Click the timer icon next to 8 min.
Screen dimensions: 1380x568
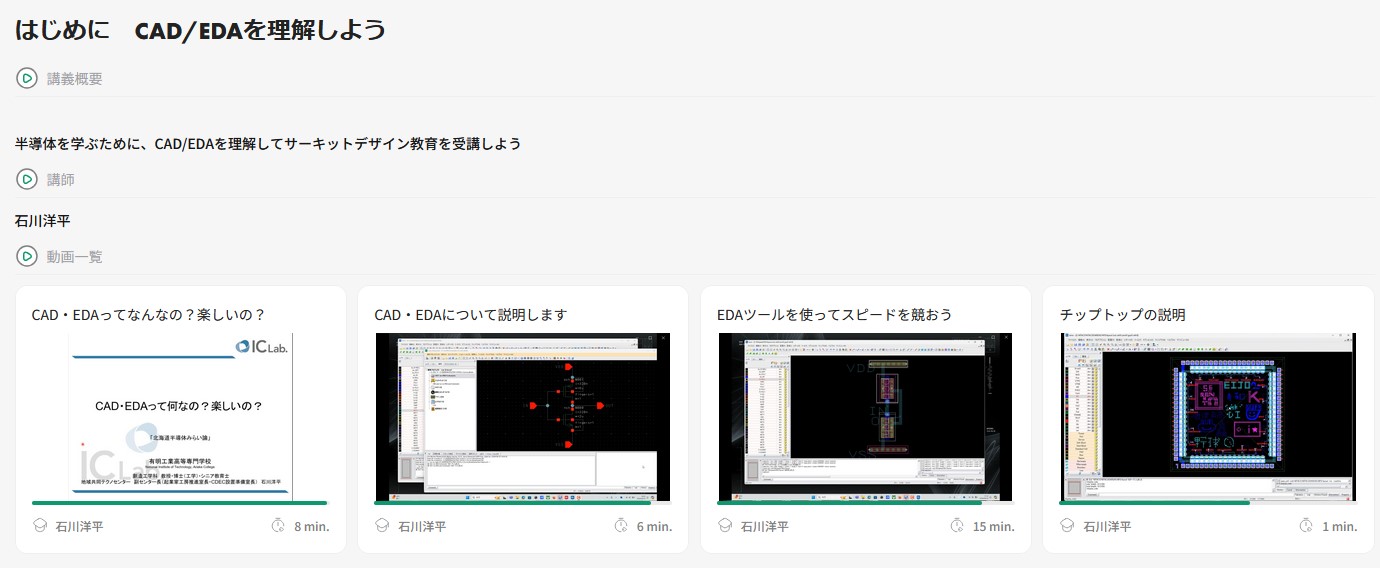pos(278,526)
